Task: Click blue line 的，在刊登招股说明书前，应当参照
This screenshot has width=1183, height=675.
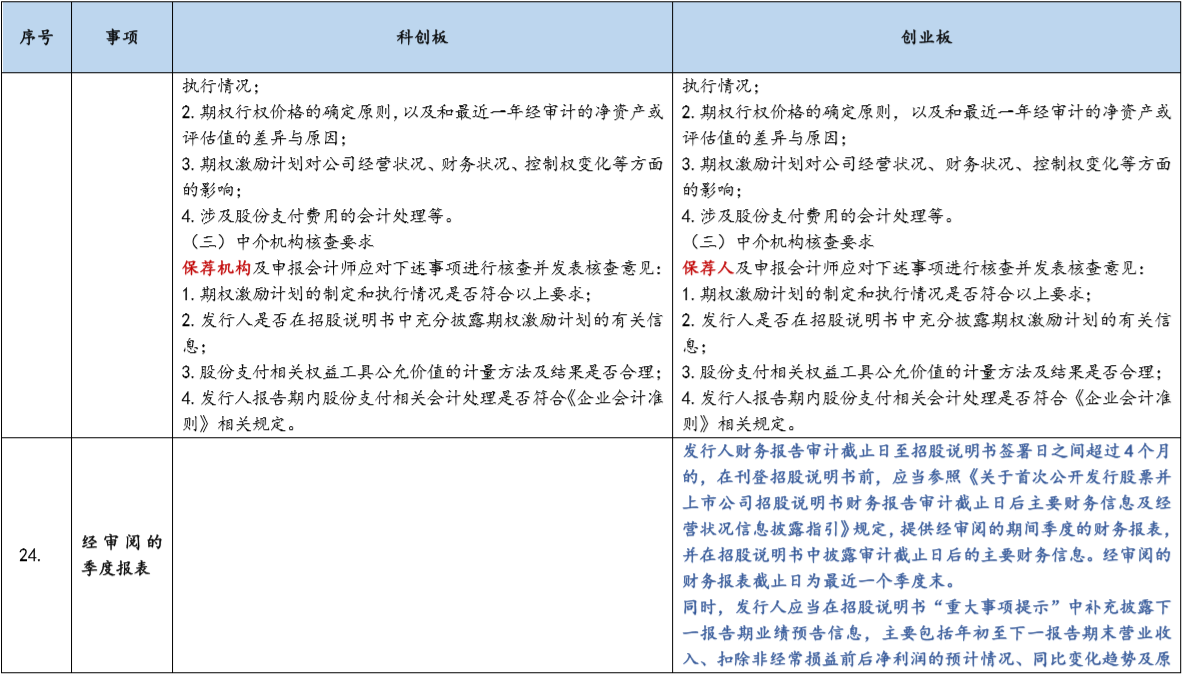Action: pos(926,477)
